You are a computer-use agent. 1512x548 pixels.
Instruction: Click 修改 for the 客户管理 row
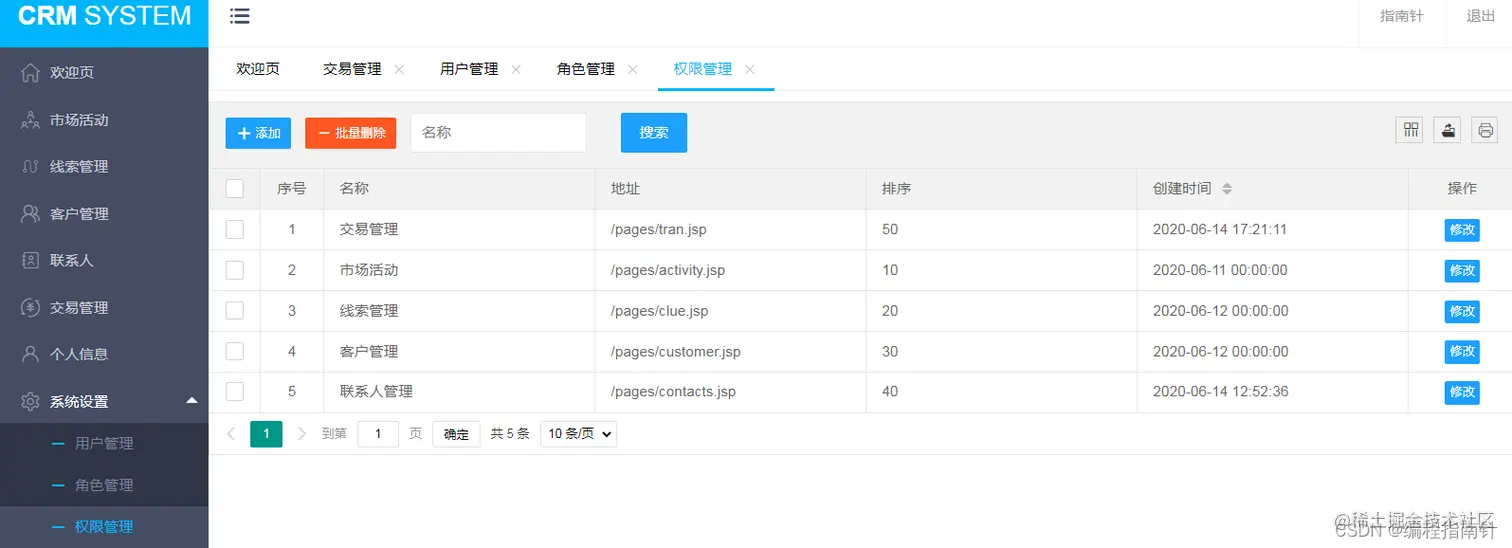1462,352
